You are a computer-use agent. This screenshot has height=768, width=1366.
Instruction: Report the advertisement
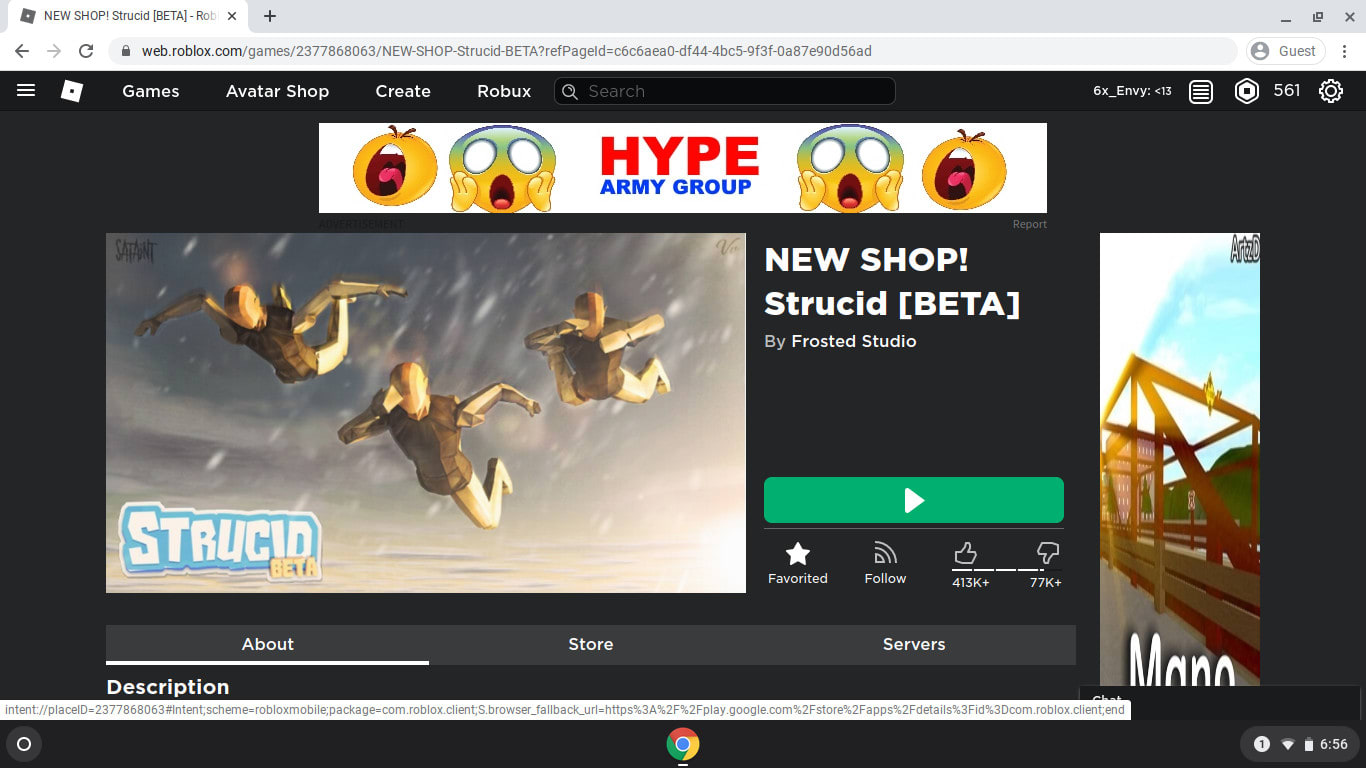click(1029, 224)
